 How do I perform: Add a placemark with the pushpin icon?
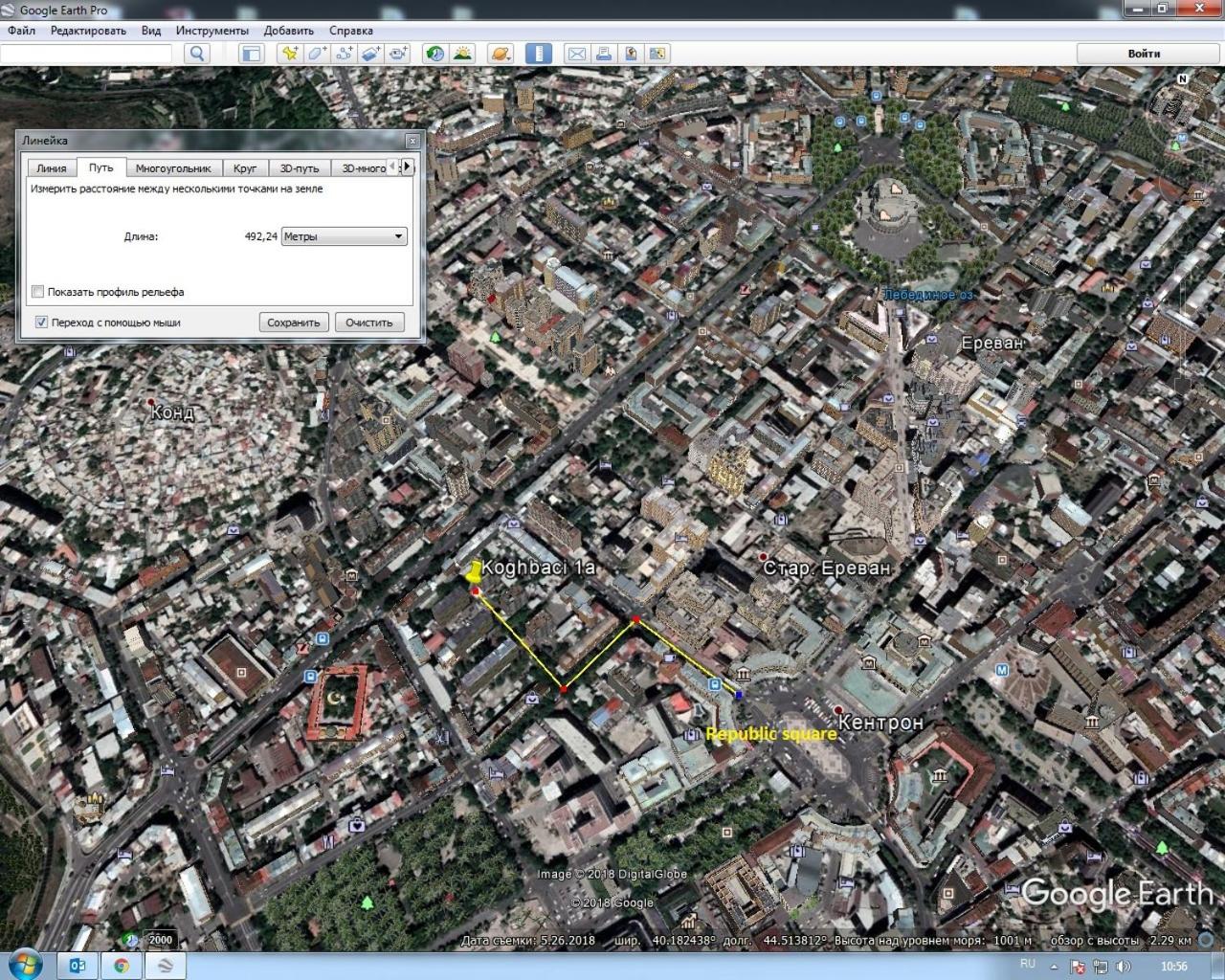289,54
